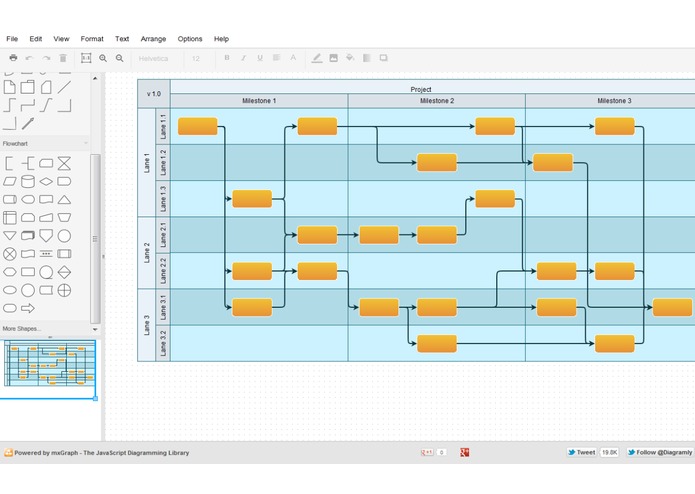Click the red Google Plus icon
695x494 pixels.
tap(465, 452)
